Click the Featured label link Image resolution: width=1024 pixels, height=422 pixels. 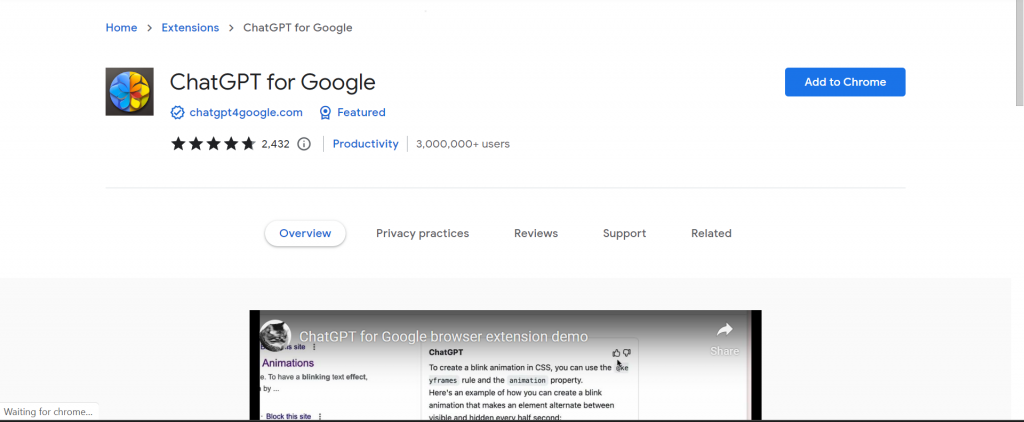pyautogui.click(x=361, y=112)
